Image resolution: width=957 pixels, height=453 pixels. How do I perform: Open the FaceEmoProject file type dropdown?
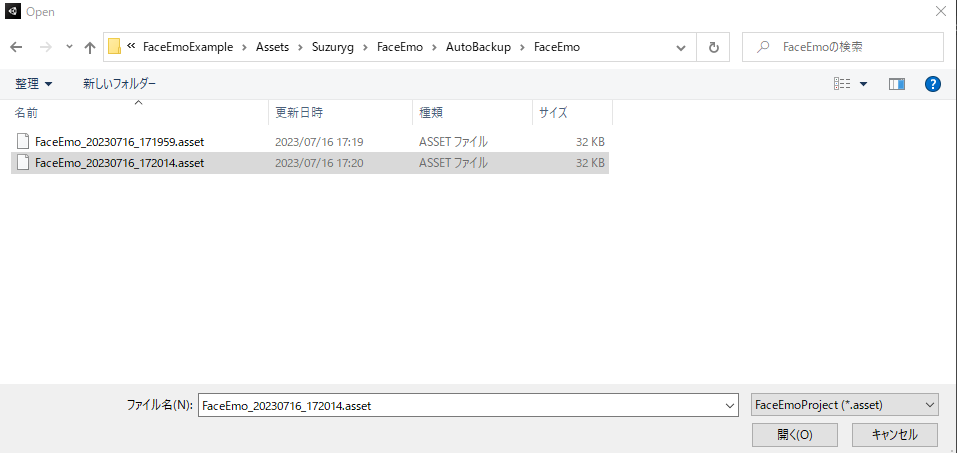(844, 405)
